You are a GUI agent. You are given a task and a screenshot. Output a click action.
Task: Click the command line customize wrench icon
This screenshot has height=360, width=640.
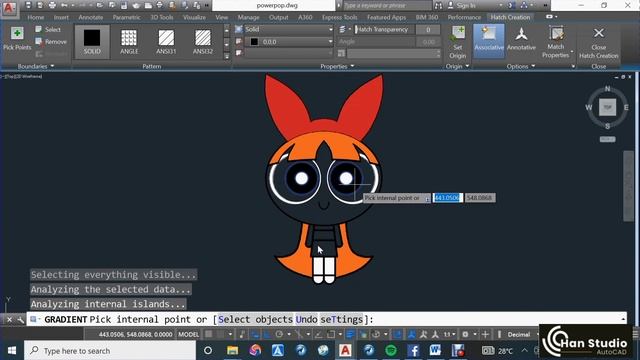pos(20,320)
